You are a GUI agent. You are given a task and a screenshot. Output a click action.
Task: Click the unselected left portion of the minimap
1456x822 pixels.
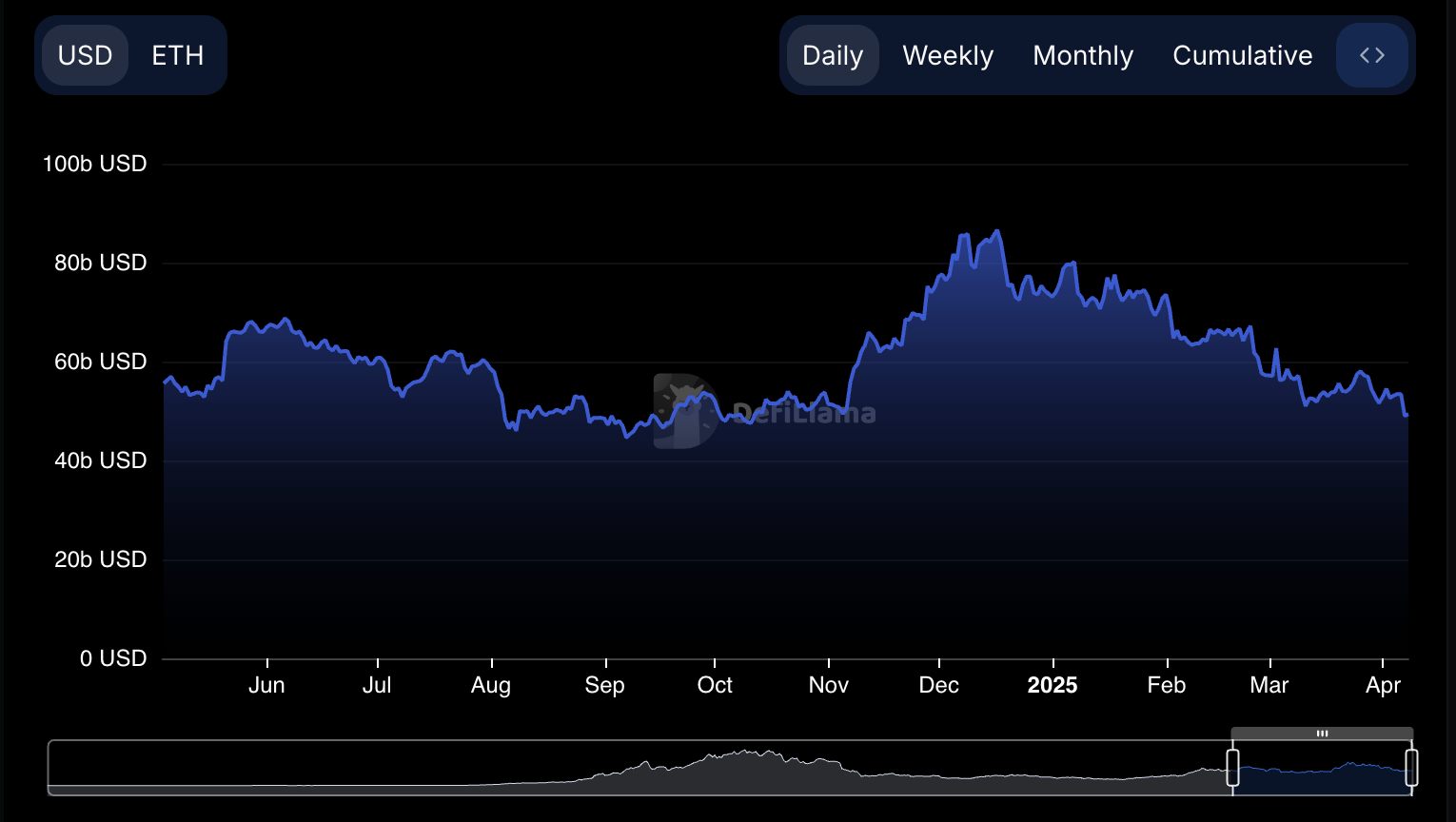coord(571,775)
